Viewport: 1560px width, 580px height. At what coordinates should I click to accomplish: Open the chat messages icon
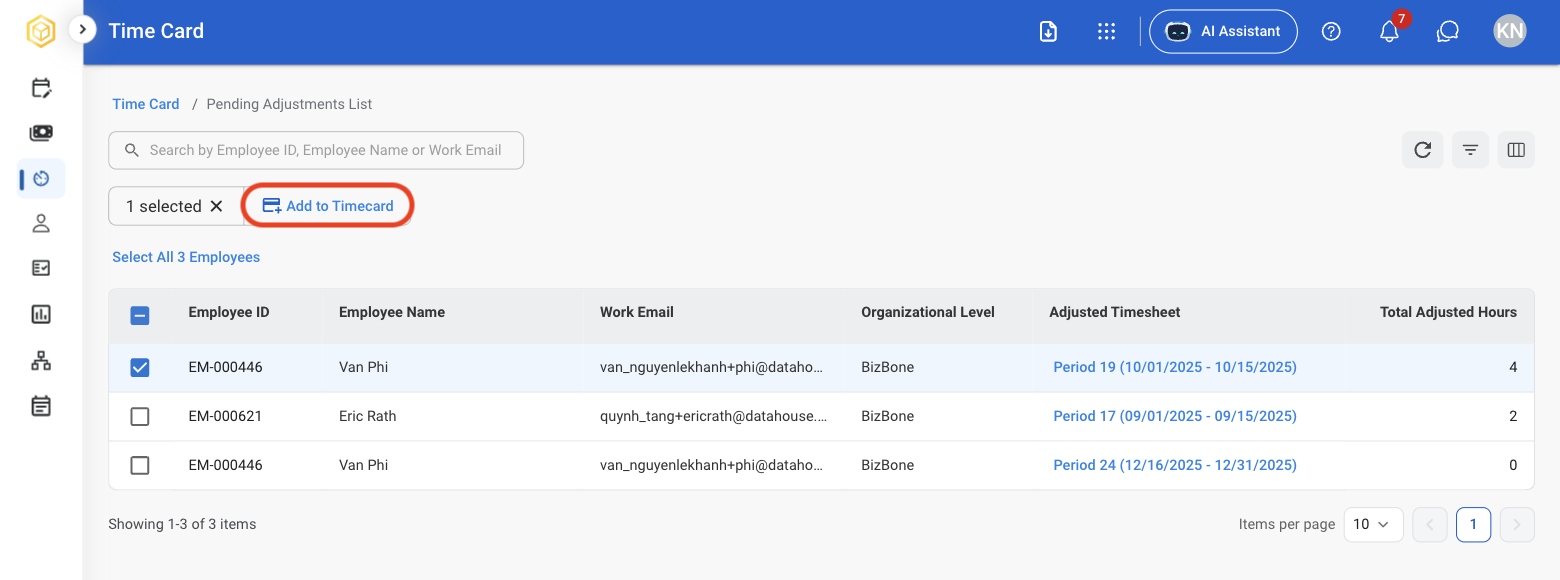(1447, 31)
